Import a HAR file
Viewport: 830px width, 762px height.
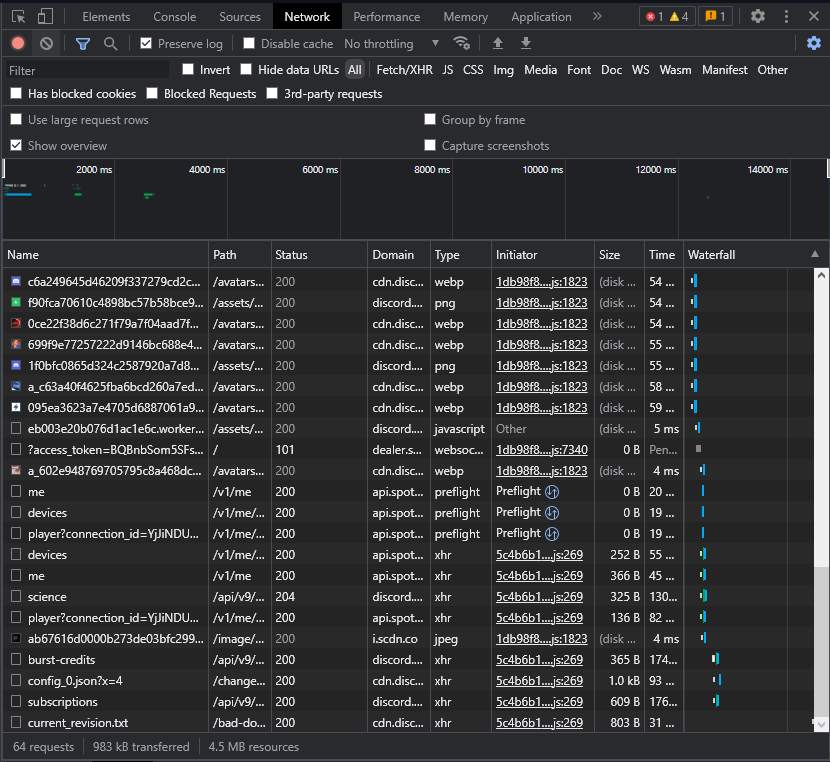(x=497, y=43)
